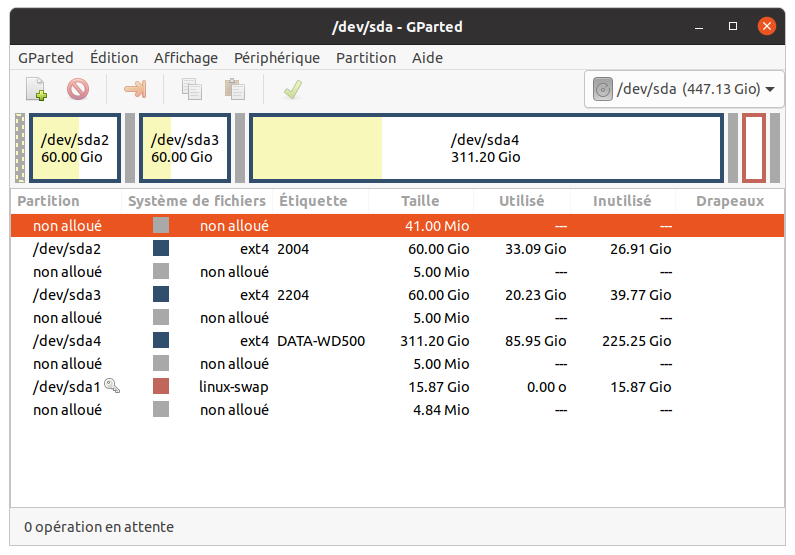Click the New partition toolbar icon
This screenshot has height=555, width=795.
click(x=37, y=89)
